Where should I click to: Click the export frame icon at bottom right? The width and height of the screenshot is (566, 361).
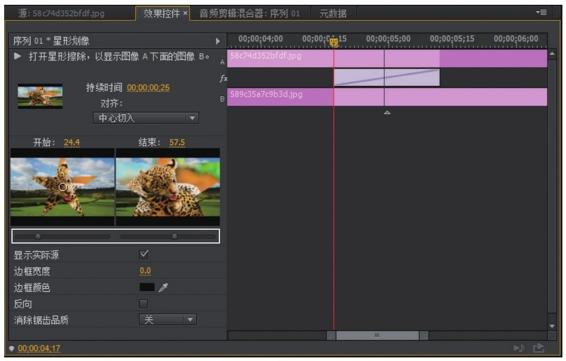[x=538, y=348]
